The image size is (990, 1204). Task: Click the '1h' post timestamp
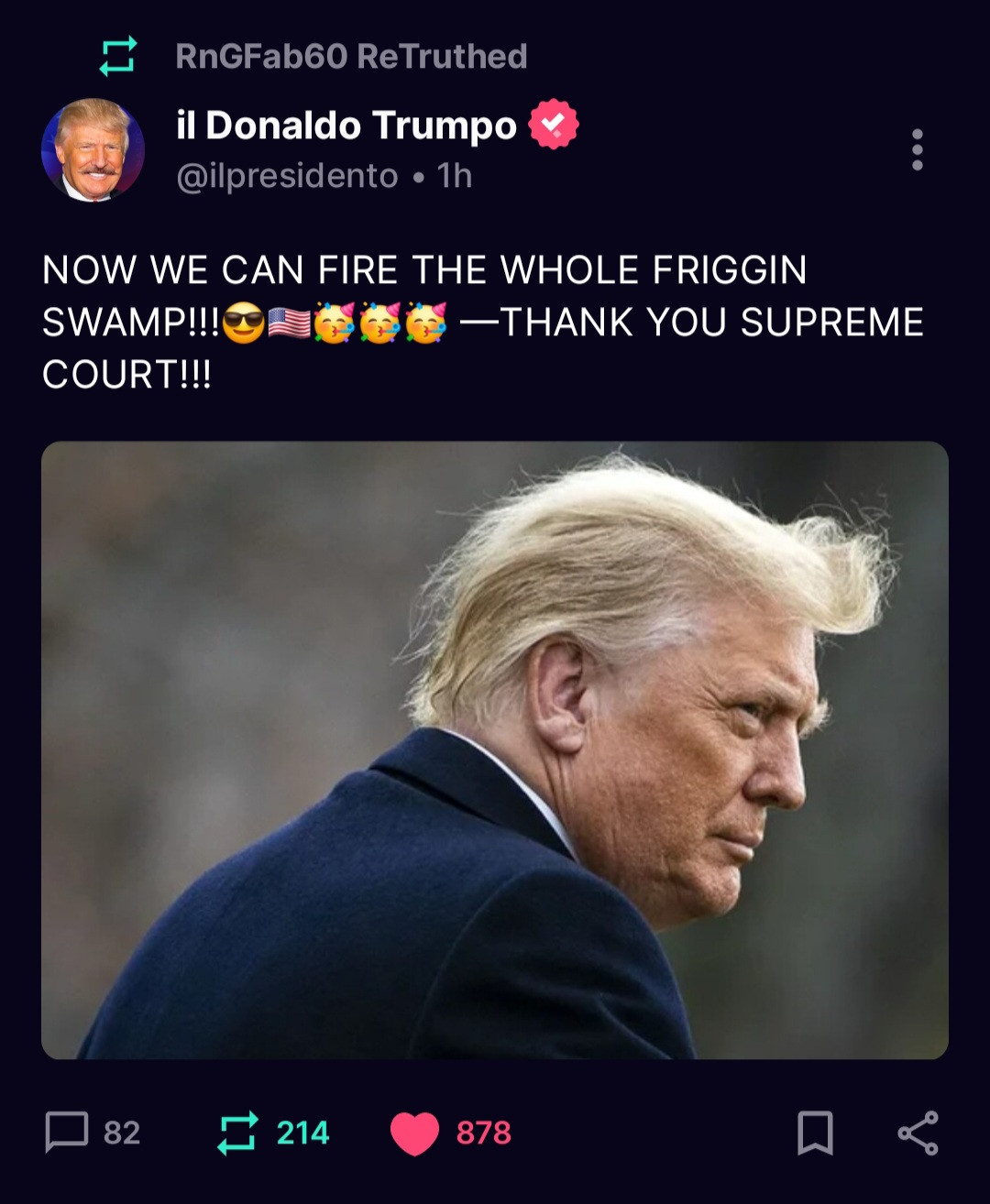pyautogui.click(x=455, y=176)
